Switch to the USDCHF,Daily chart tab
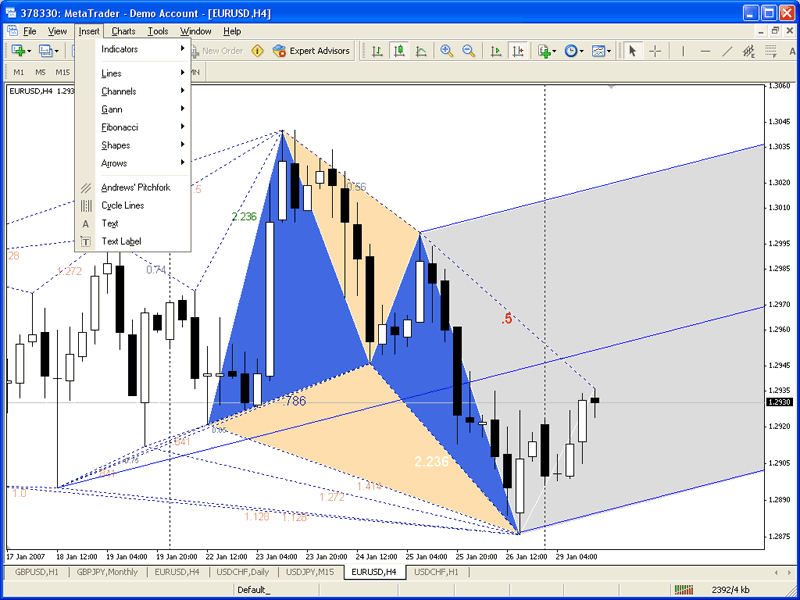The height and width of the screenshot is (600, 800). coord(242,572)
